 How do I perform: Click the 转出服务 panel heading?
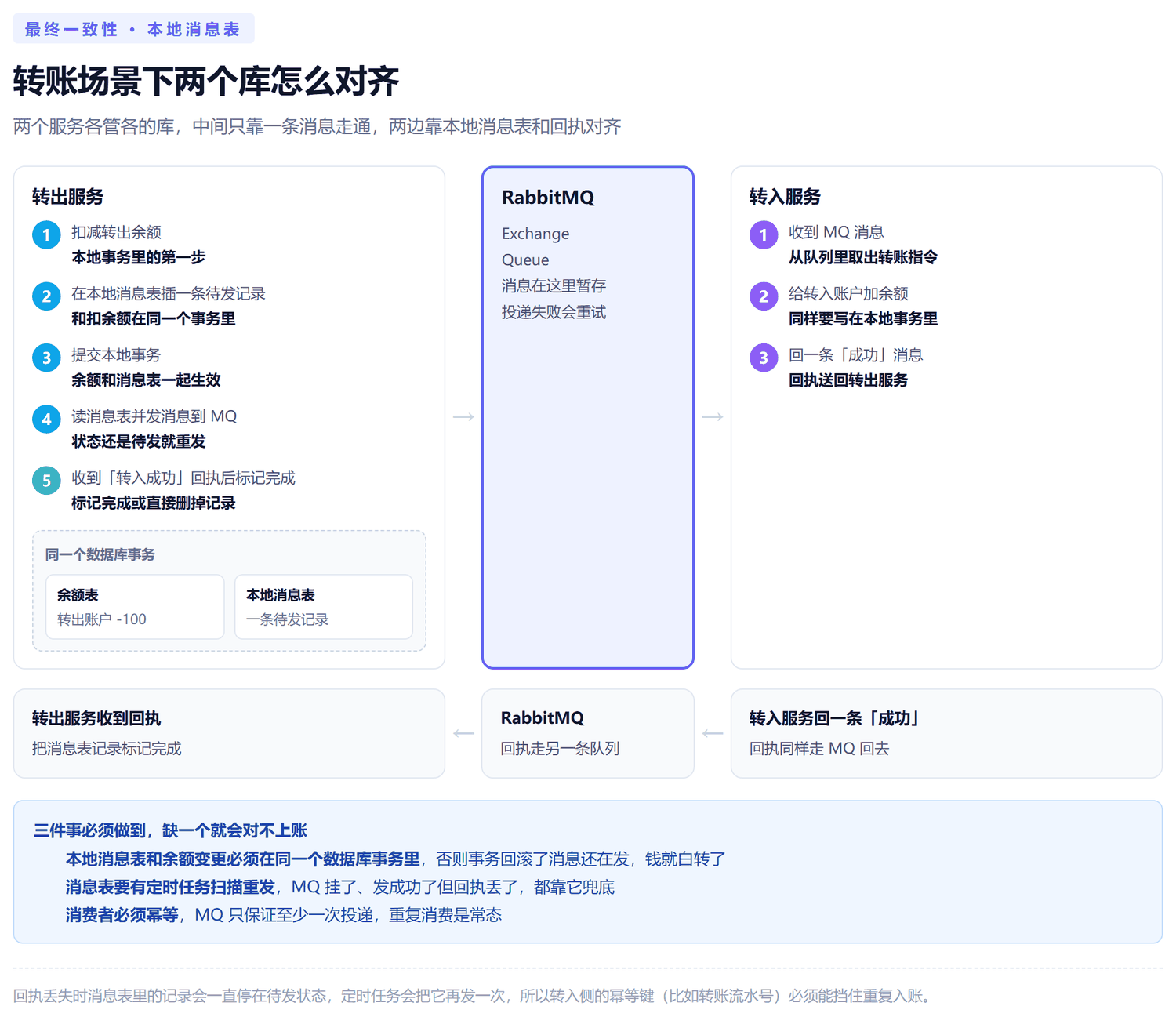(67, 197)
